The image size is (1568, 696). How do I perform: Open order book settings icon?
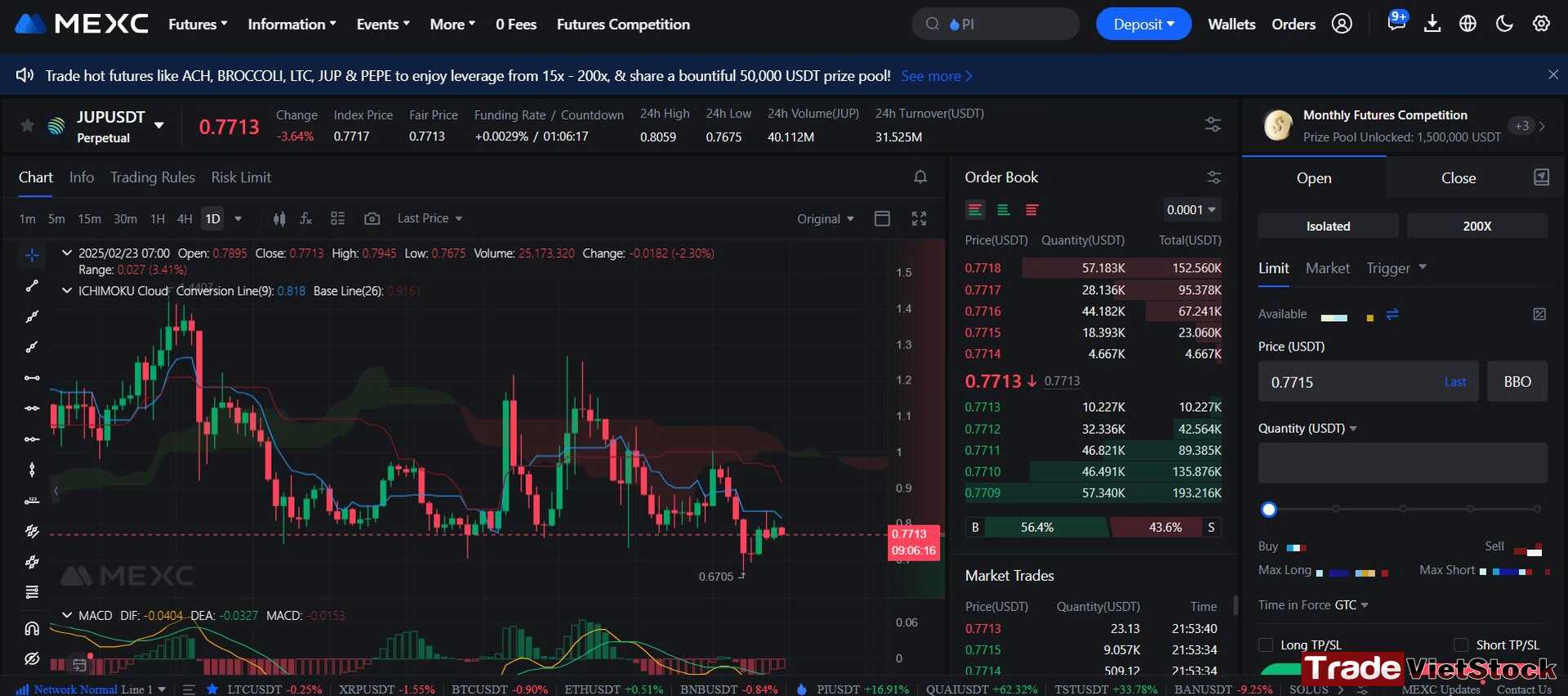pos(1214,177)
